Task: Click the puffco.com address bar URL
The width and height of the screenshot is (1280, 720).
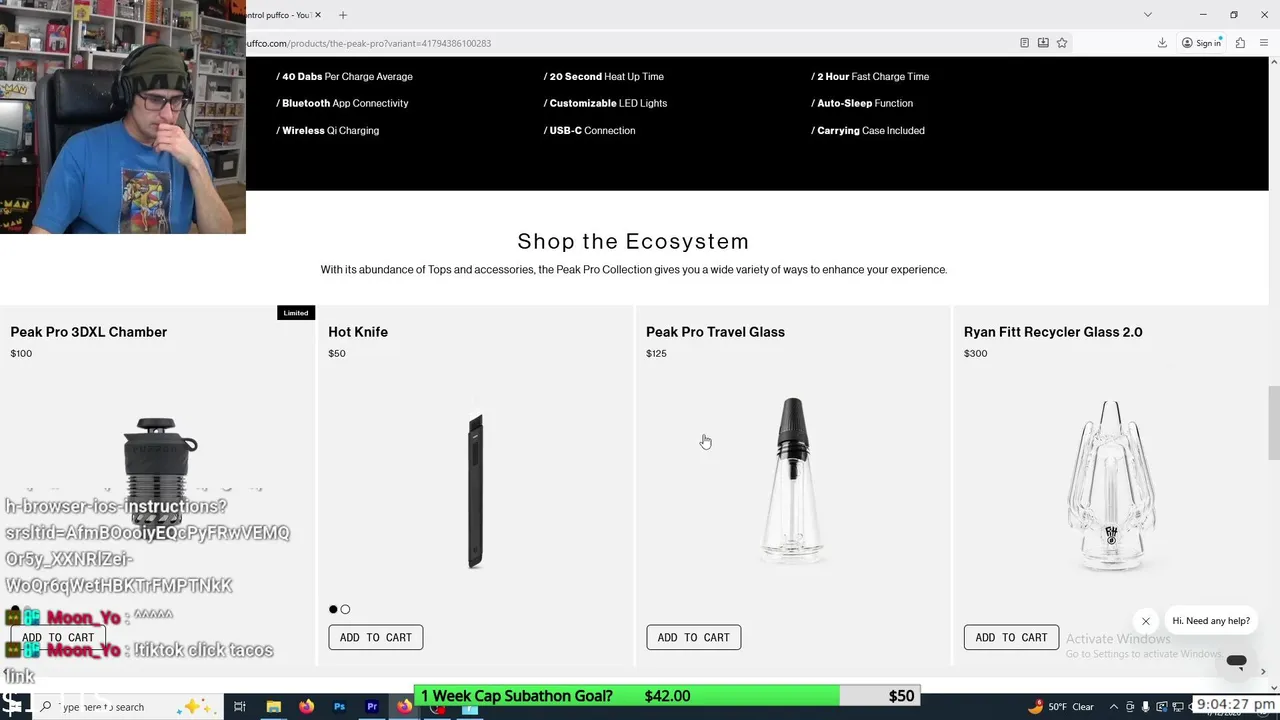Action: tap(369, 43)
